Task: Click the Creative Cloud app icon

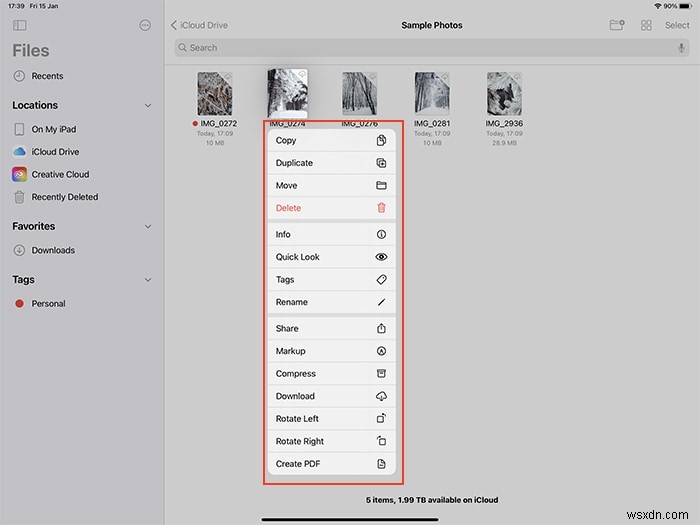Action: tap(19, 174)
